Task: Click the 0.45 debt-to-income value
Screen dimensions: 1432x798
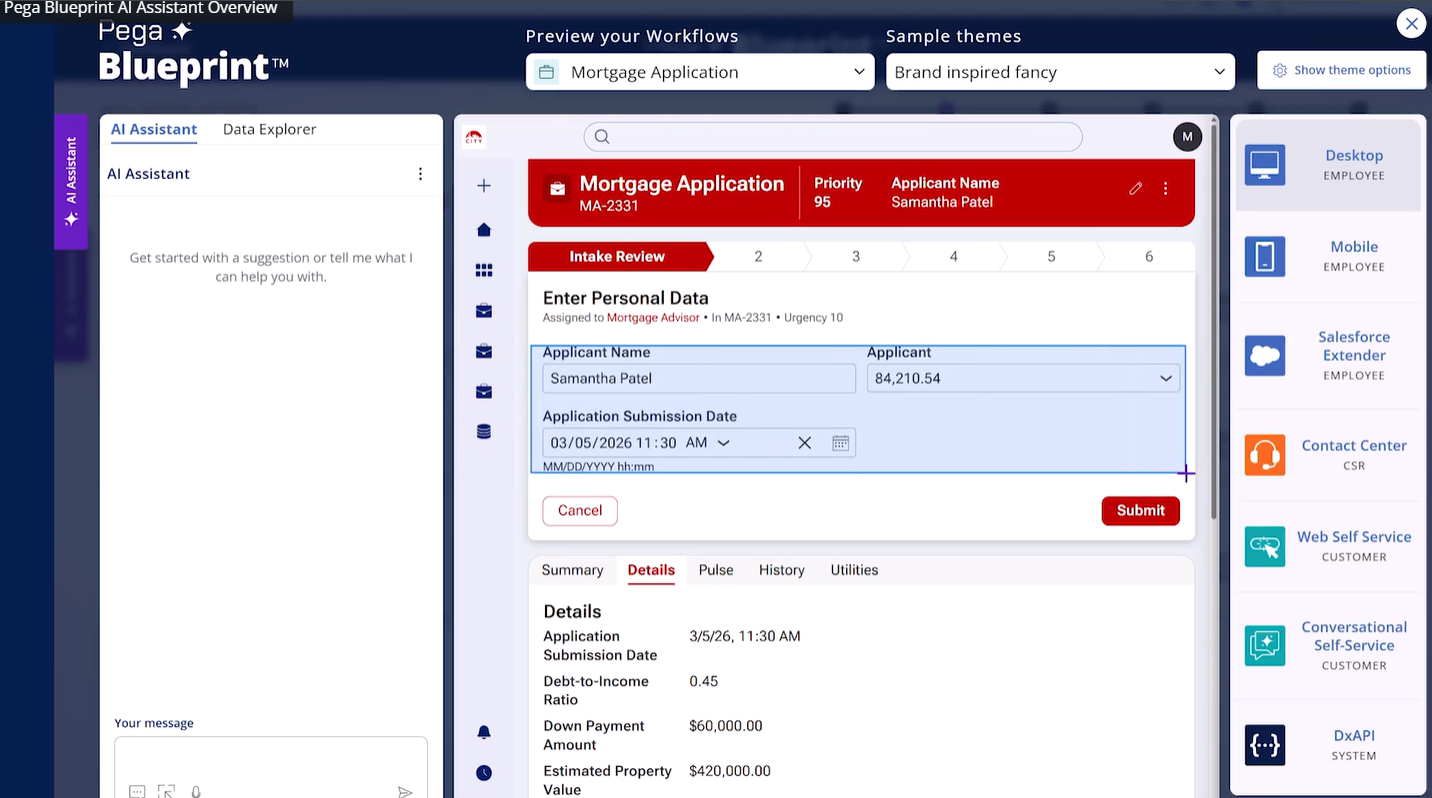Action: [704, 681]
